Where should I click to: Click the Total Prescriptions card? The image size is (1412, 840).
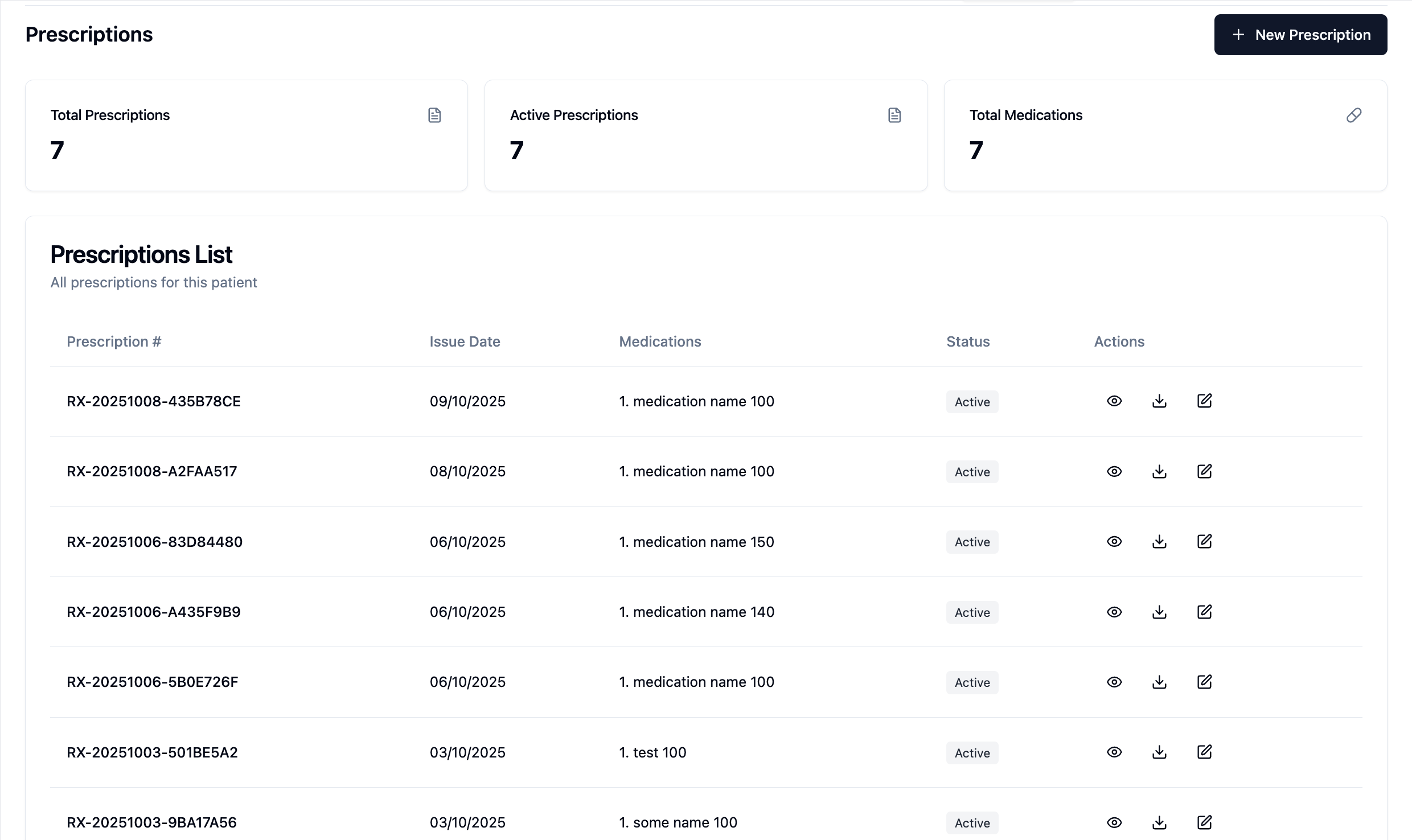tap(247, 135)
